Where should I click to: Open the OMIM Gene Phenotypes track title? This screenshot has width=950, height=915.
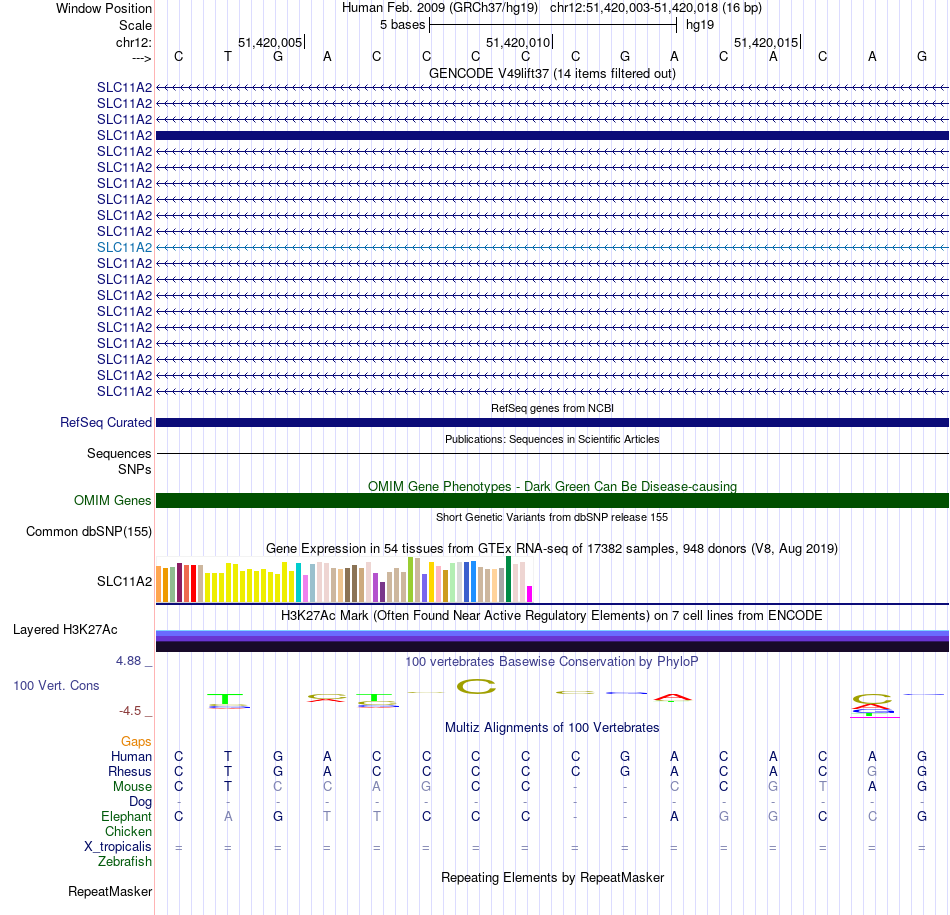[x=552, y=486]
